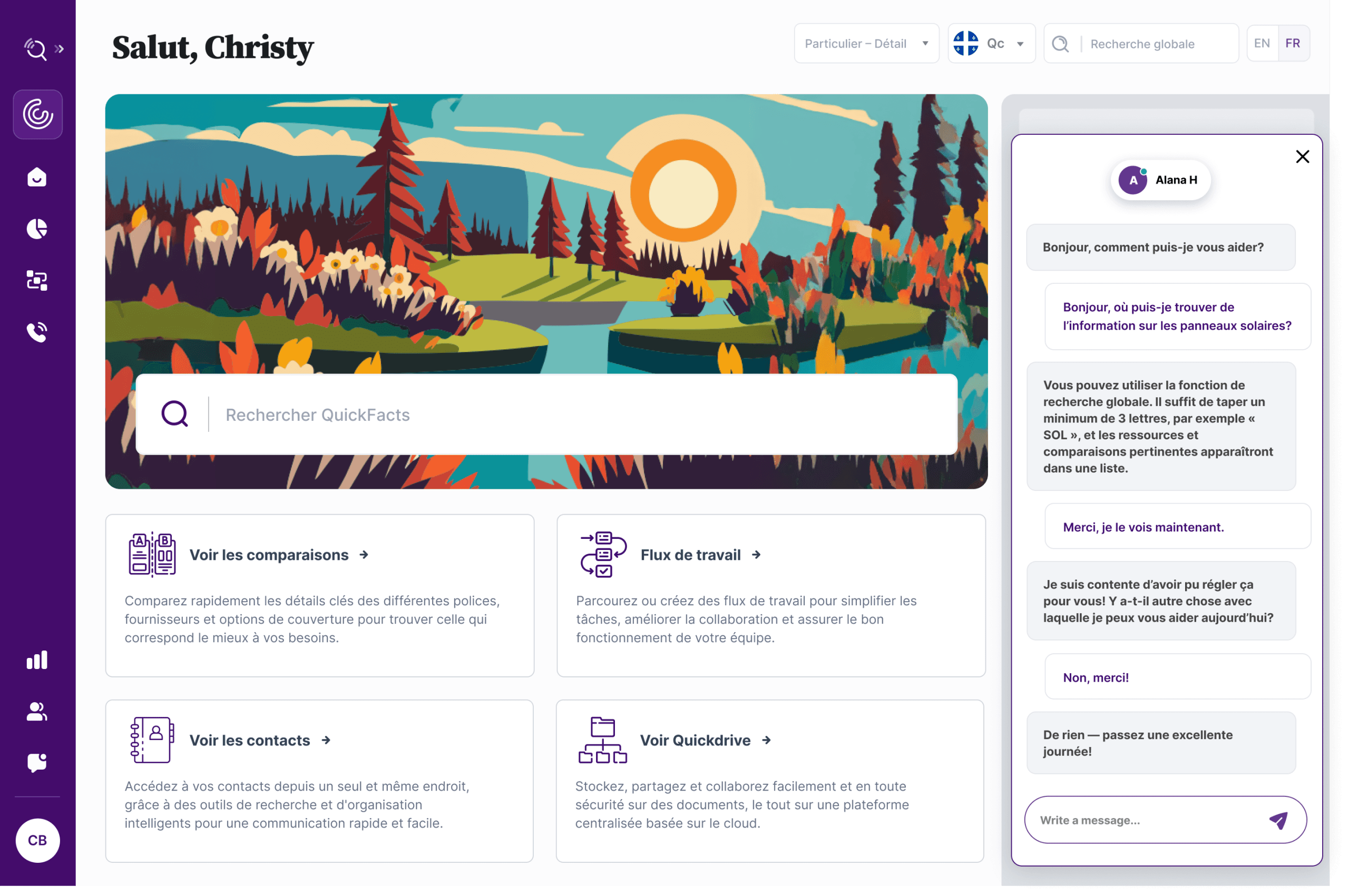Switch language to EN
The image size is (1349, 896).
1262,43
